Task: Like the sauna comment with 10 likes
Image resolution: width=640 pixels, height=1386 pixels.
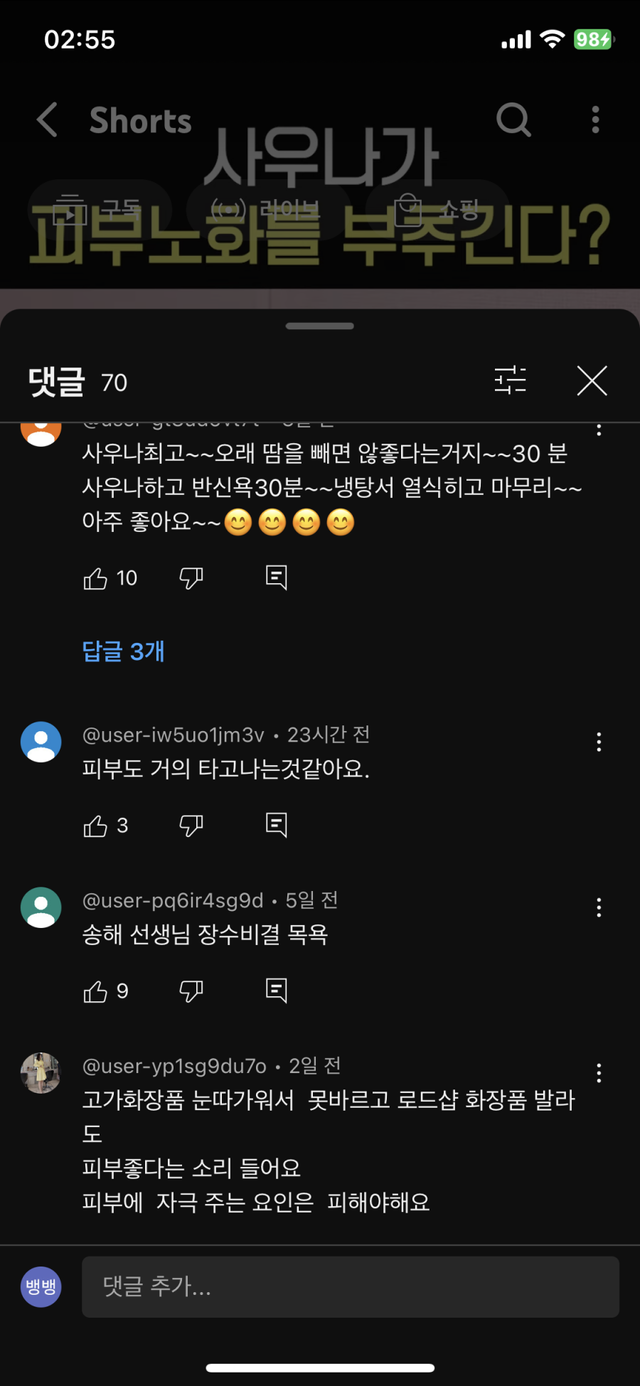Action: [x=96, y=578]
